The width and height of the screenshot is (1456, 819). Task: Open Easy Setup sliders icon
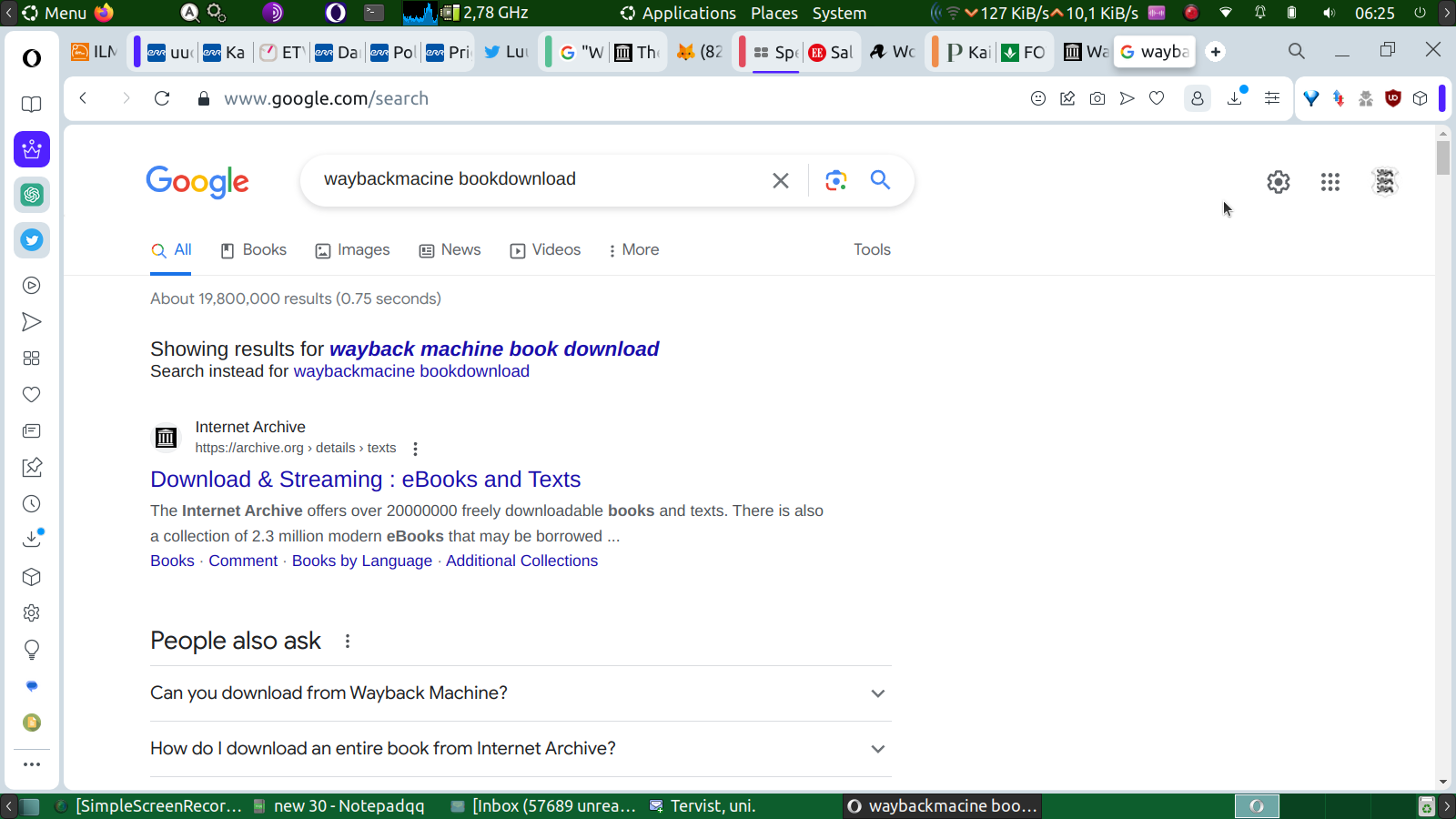pyautogui.click(x=1272, y=98)
